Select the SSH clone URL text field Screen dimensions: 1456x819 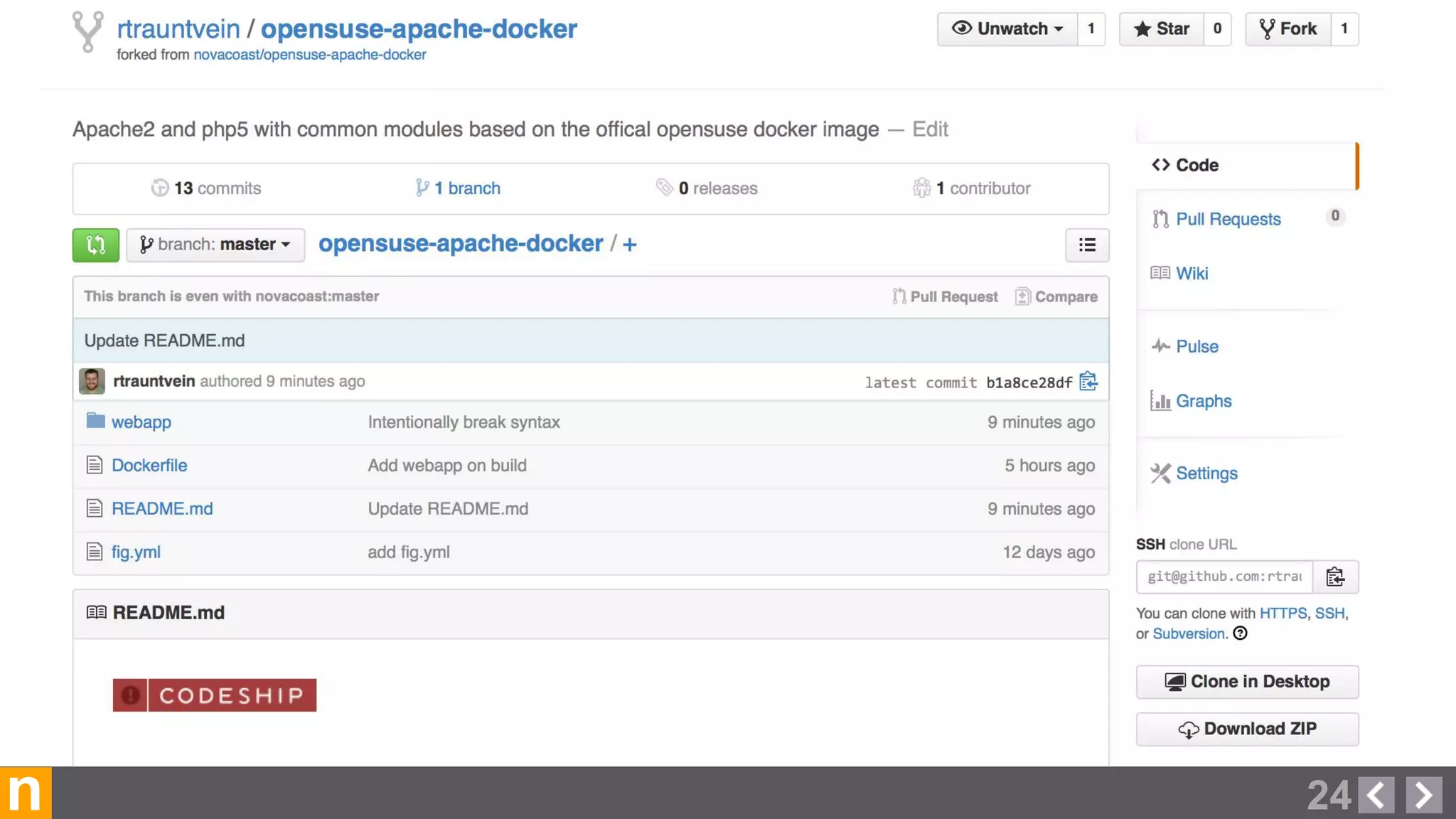pos(1224,577)
